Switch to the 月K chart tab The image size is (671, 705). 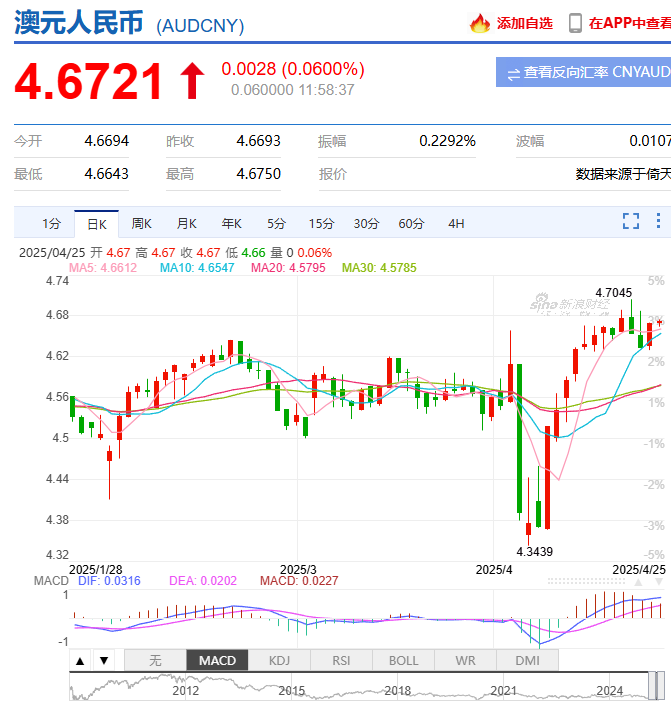click(x=187, y=223)
